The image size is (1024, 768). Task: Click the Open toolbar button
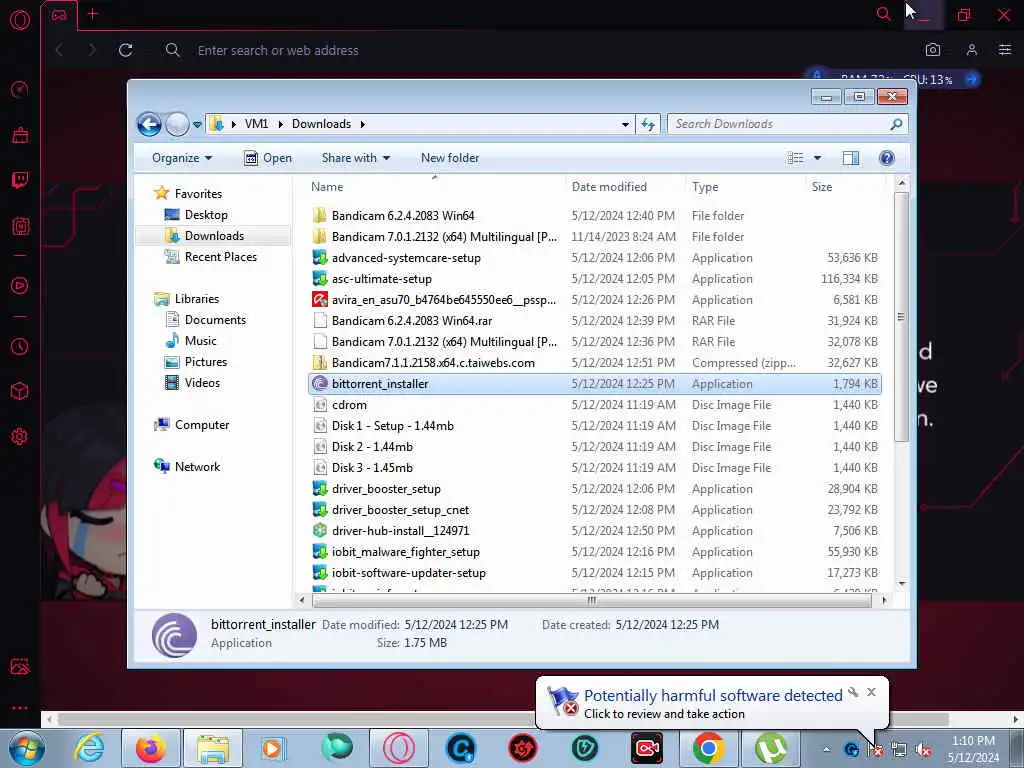click(x=268, y=158)
